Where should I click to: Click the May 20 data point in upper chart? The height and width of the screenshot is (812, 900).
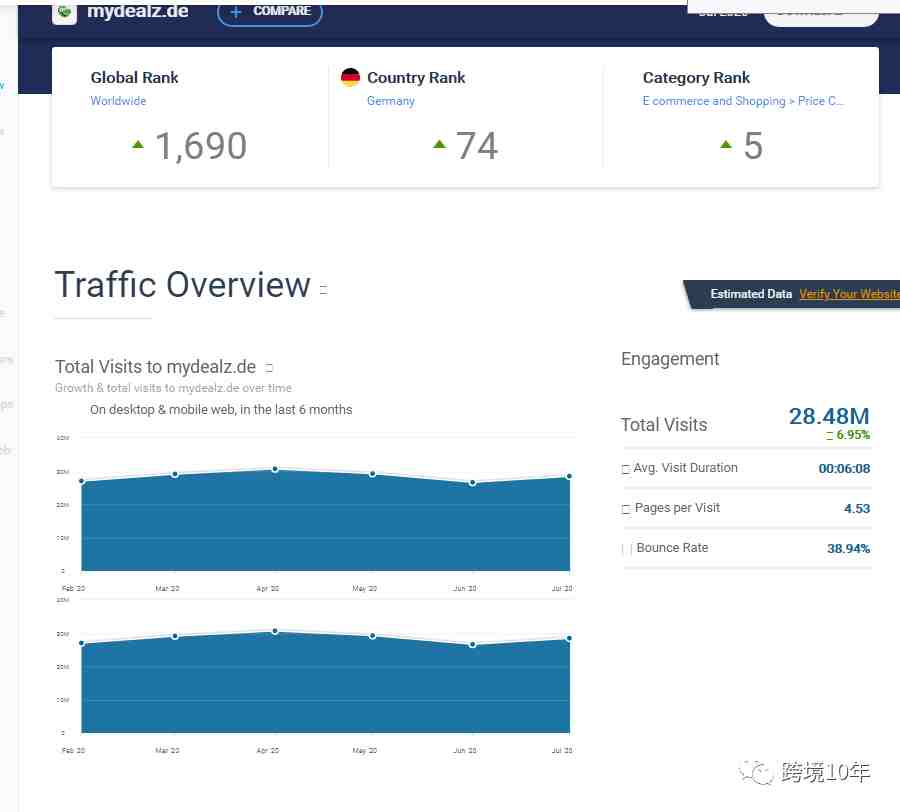(x=372, y=474)
